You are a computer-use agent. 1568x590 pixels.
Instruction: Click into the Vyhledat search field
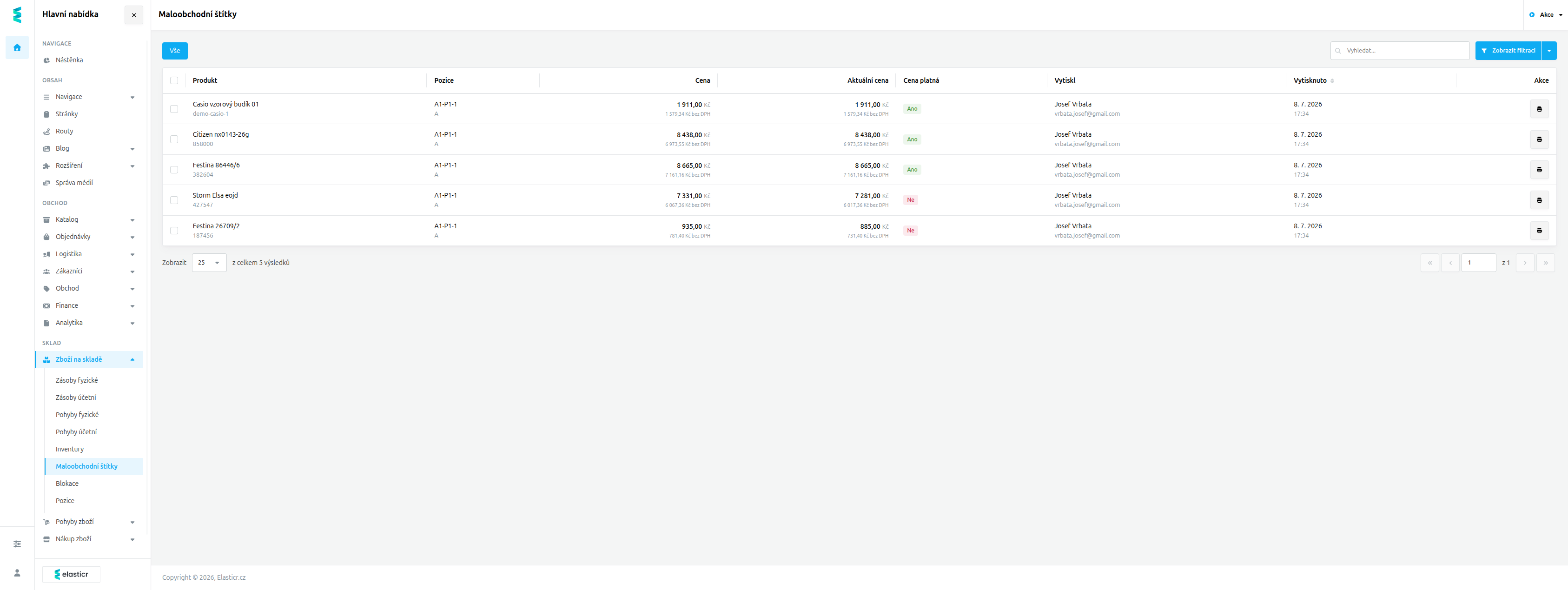(x=1400, y=51)
